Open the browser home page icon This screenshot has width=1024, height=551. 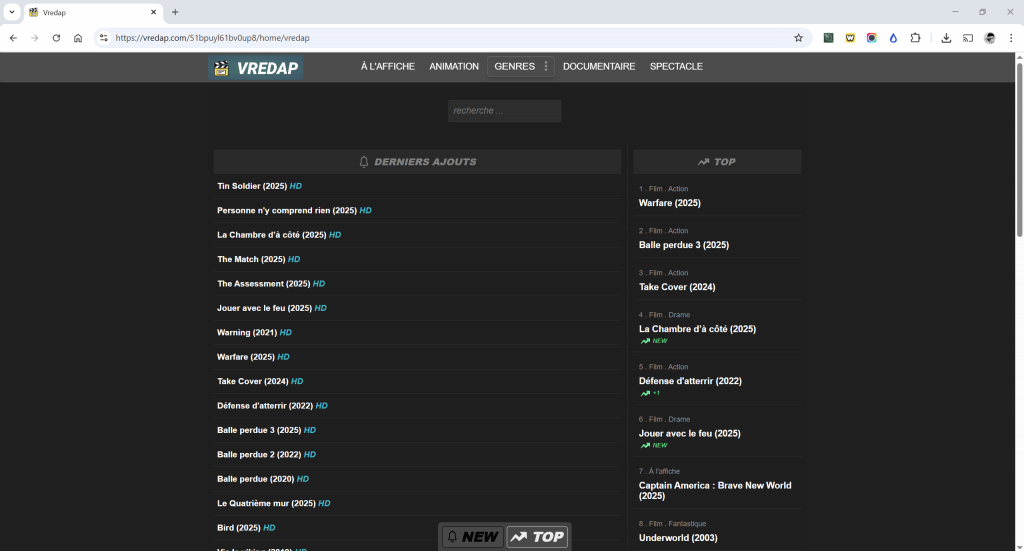click(x=78, y=38)
